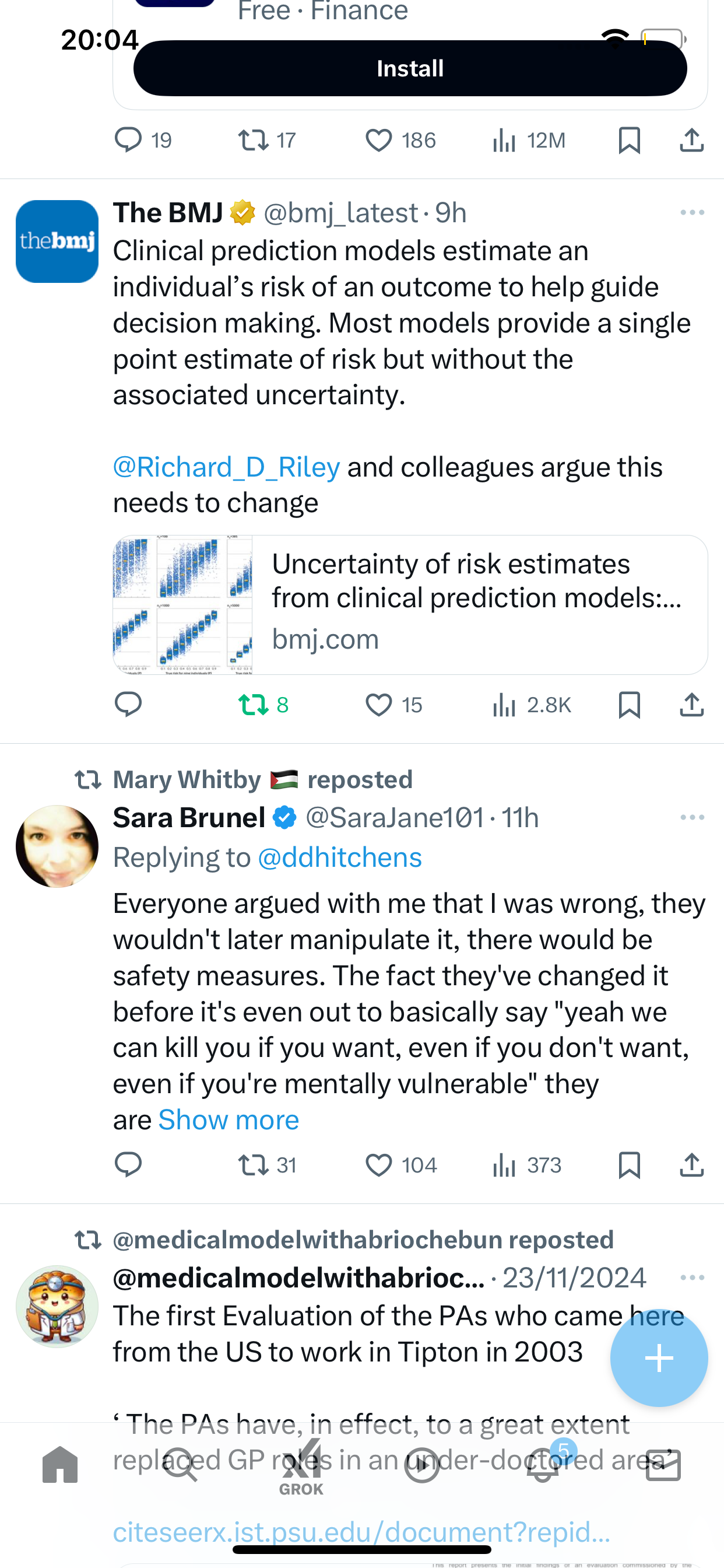Viewport: 724px width, 1568px height.
Task: Open the @ddhitchens profile link
Action: 339,857
